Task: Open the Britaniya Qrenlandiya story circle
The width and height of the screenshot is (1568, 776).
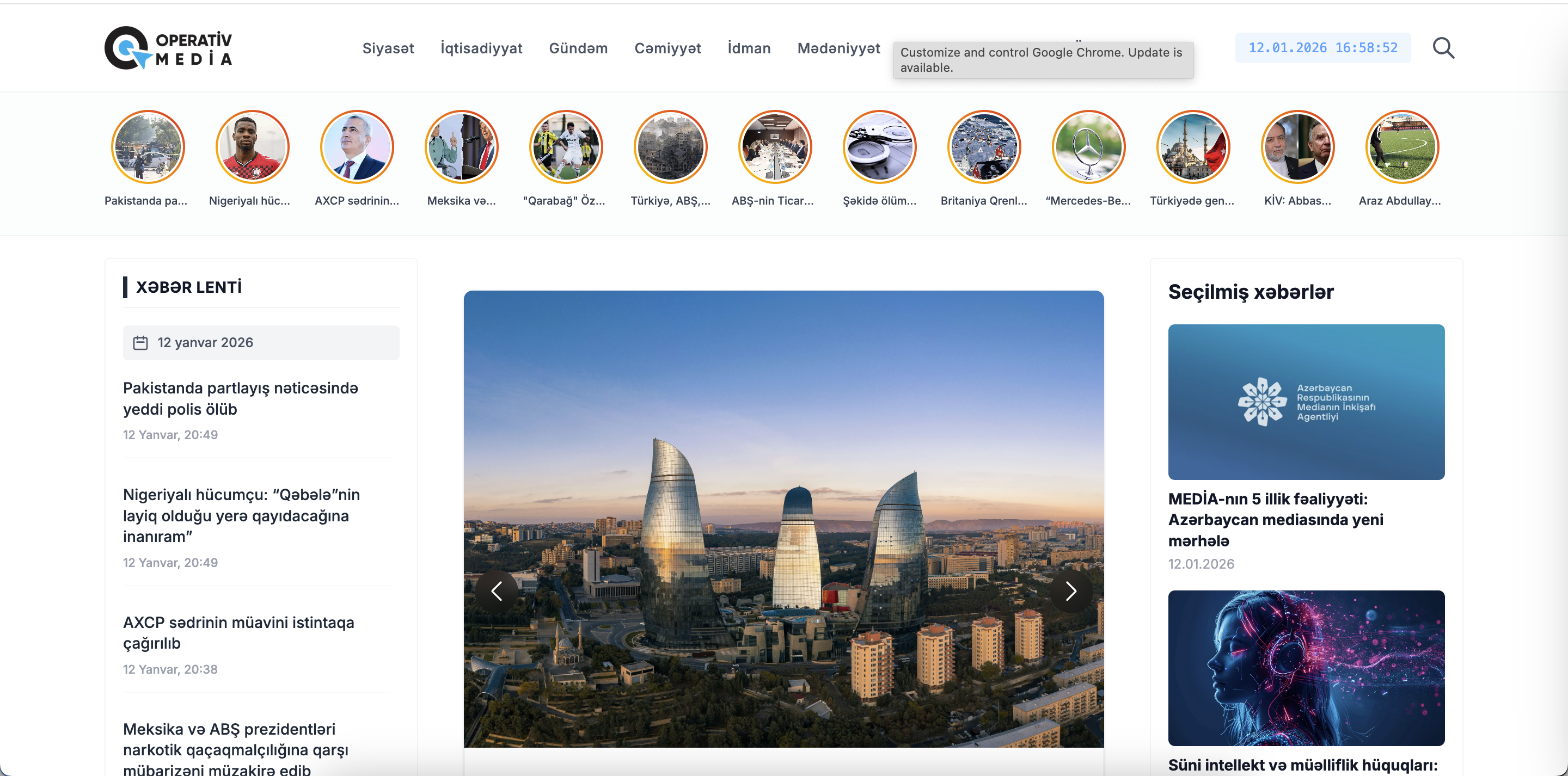Action: (984, 147)
